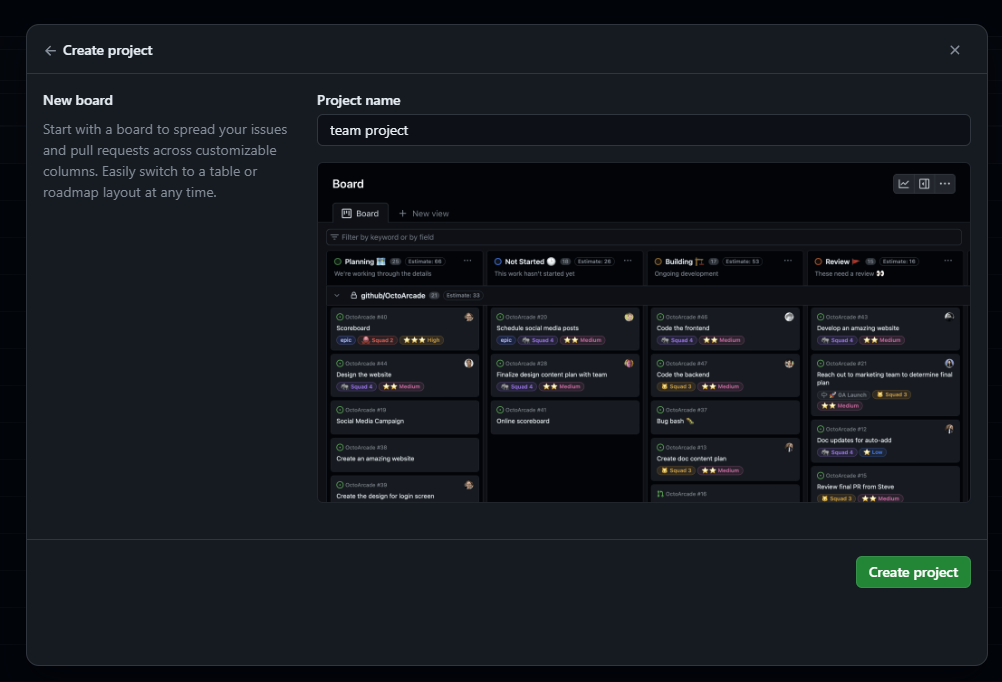The height and width of the screenshot is (682, 1002).
Task: Click the Planning column status circle
Action: click(337, 261)
